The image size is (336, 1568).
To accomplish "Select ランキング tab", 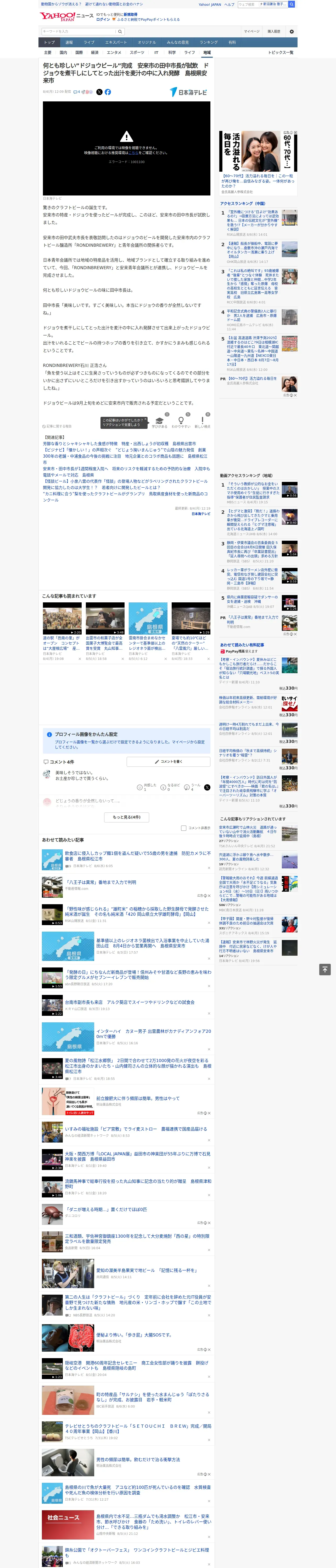I will [209, 43].
